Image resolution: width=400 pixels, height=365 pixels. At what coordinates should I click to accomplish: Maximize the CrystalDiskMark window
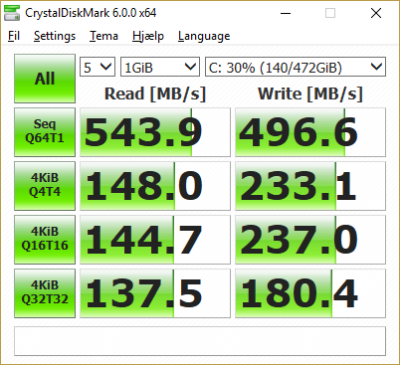[330, 13]
